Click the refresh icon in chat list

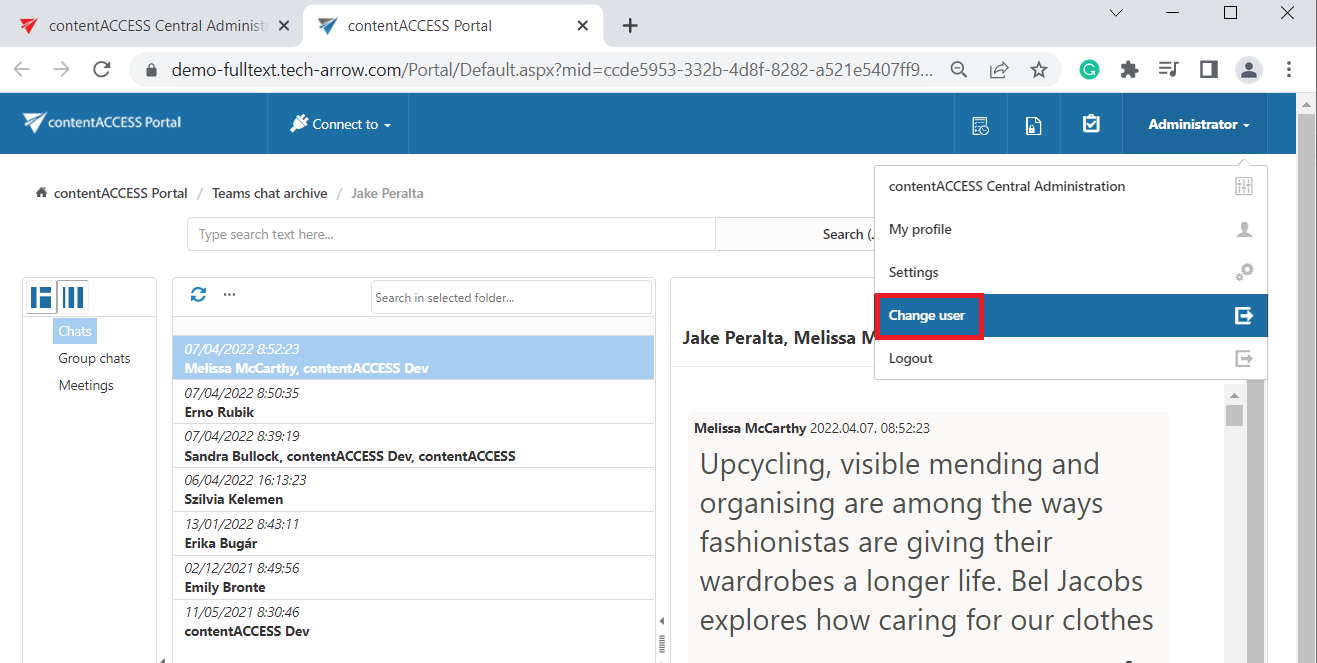pyautogui.click(x=198, y=294)
